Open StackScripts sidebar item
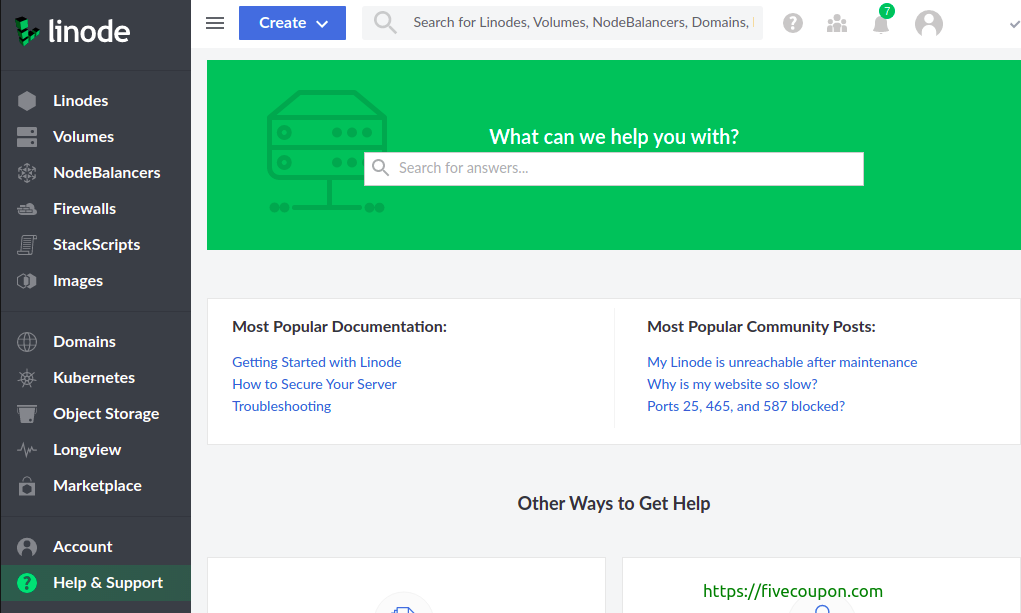Viewport: 1021px width, 613px height. 96,245
